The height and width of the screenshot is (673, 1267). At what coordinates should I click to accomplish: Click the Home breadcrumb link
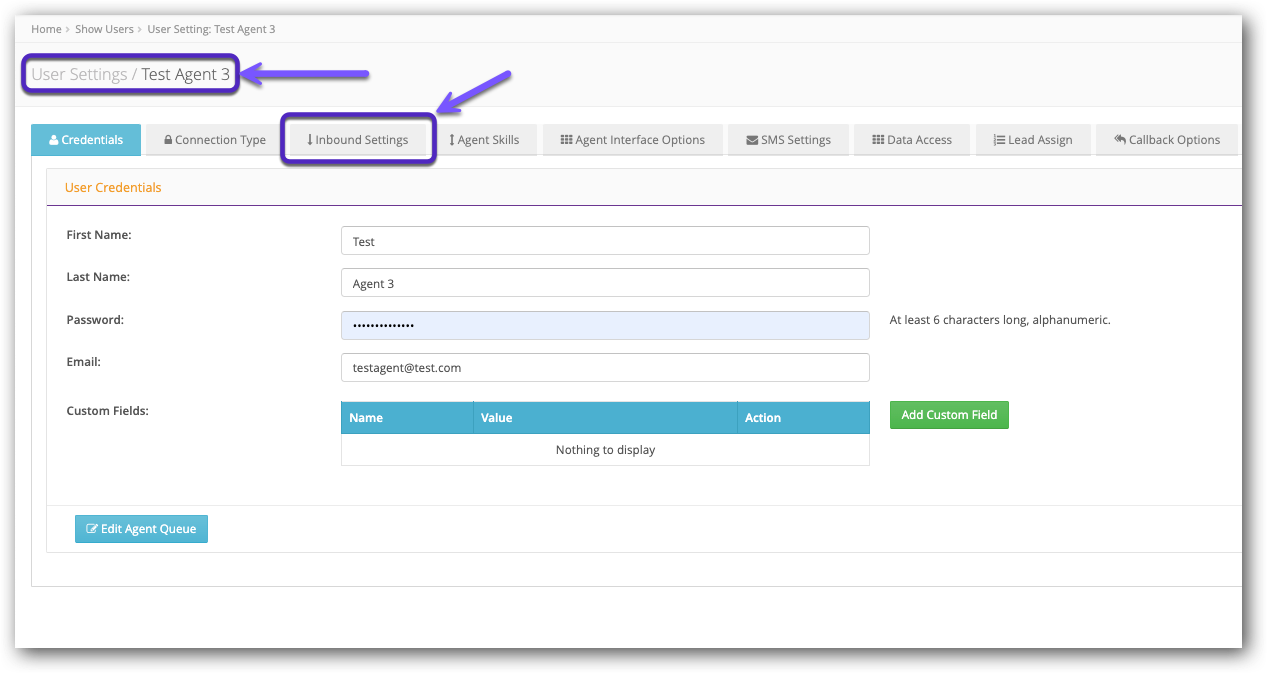coord(46,29)
